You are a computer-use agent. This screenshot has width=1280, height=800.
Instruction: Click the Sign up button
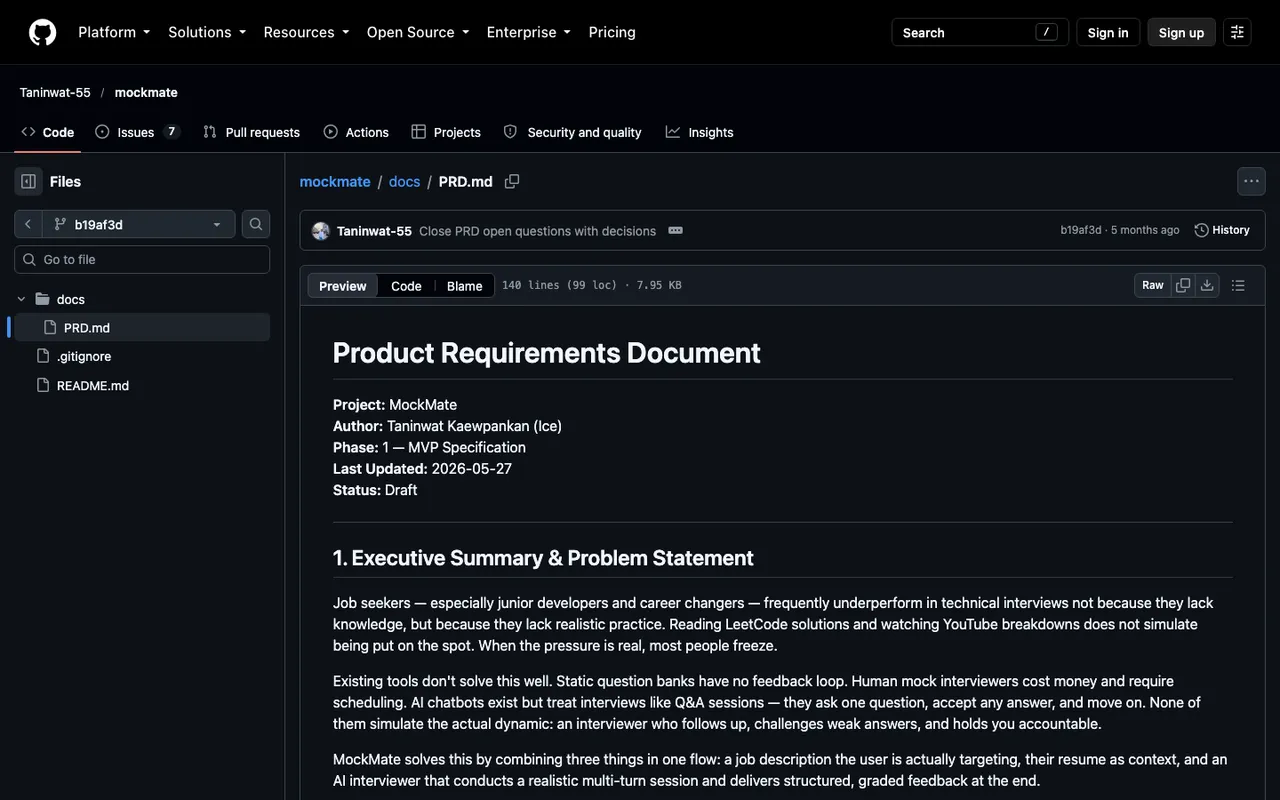tap(1181, 32)
